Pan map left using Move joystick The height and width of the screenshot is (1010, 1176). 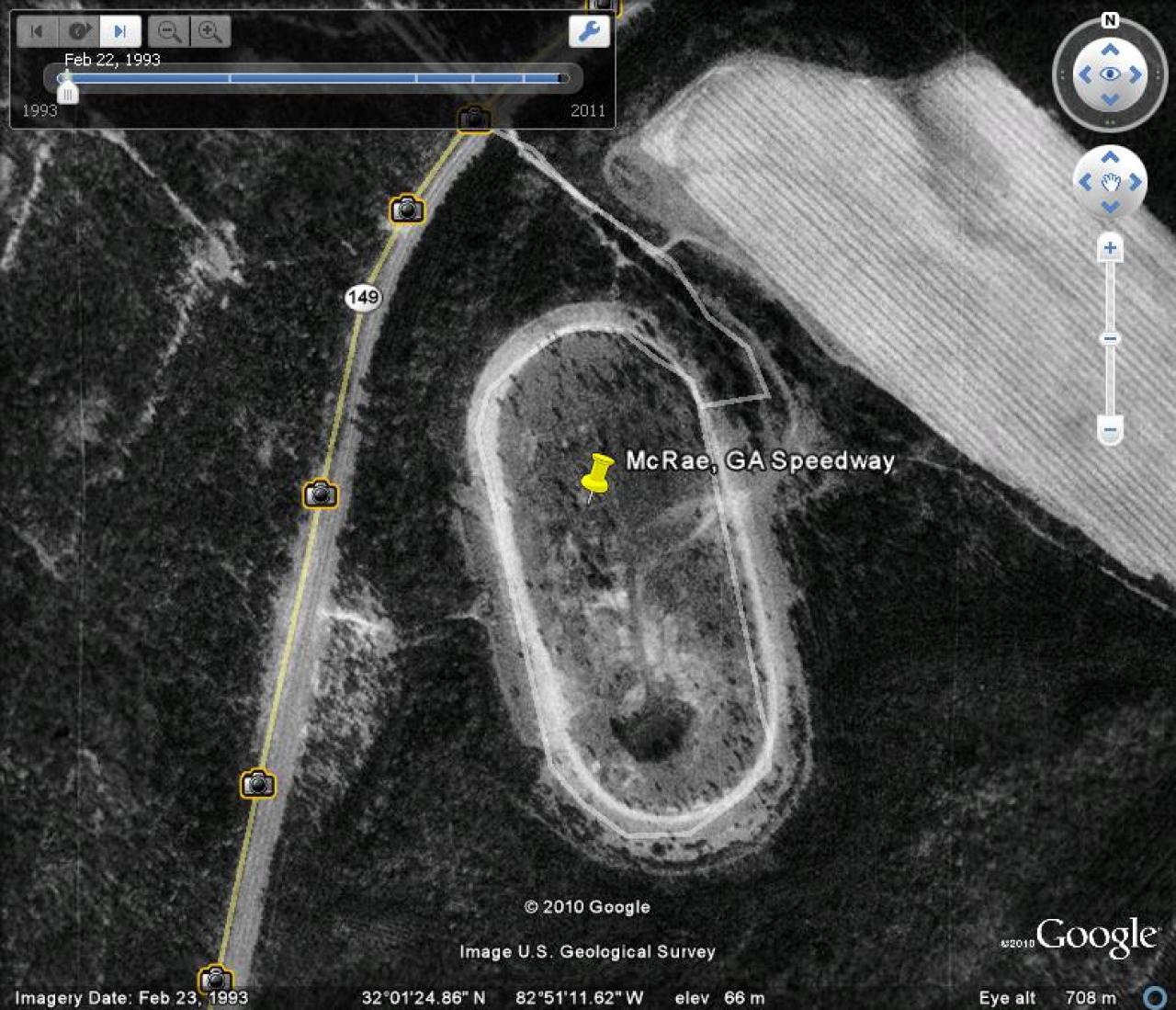(1086, 182)
